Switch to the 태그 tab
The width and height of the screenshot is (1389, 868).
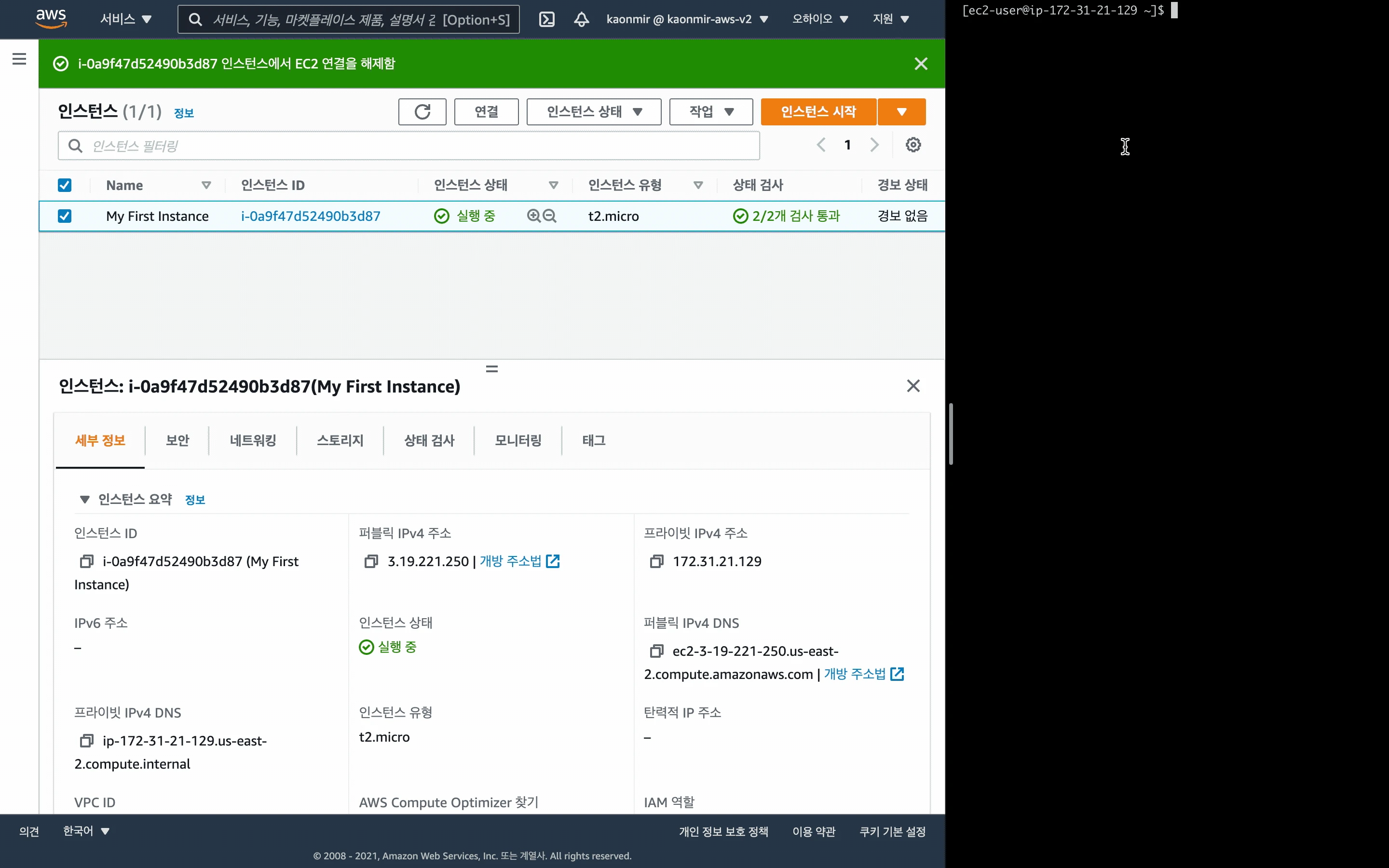pos(594,440)
